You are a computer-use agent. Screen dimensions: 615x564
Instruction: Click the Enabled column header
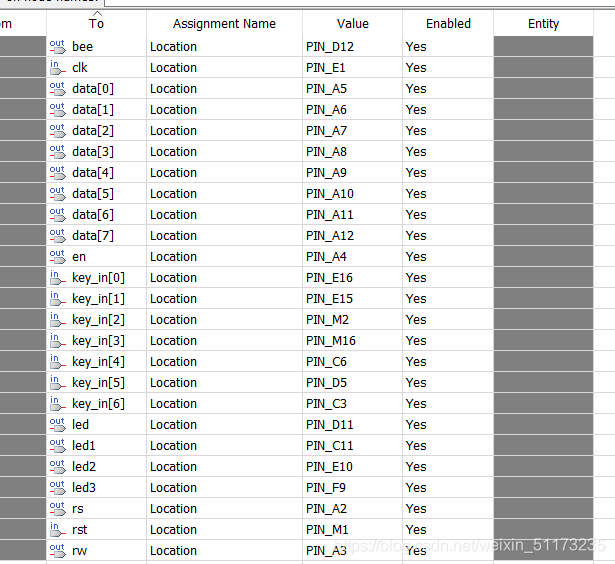(x=448, y=24)
